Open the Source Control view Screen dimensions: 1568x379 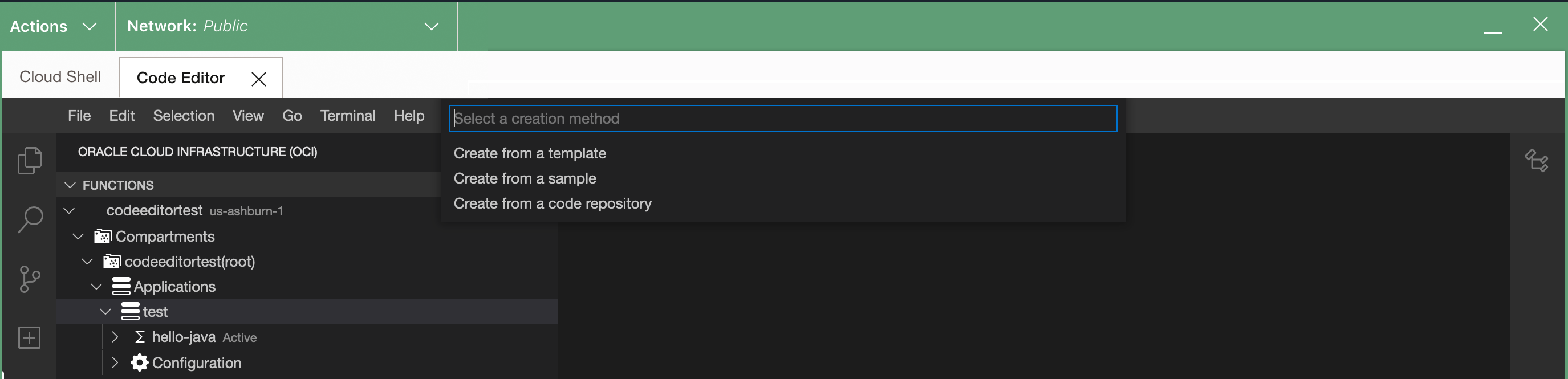tap(29, 279)
